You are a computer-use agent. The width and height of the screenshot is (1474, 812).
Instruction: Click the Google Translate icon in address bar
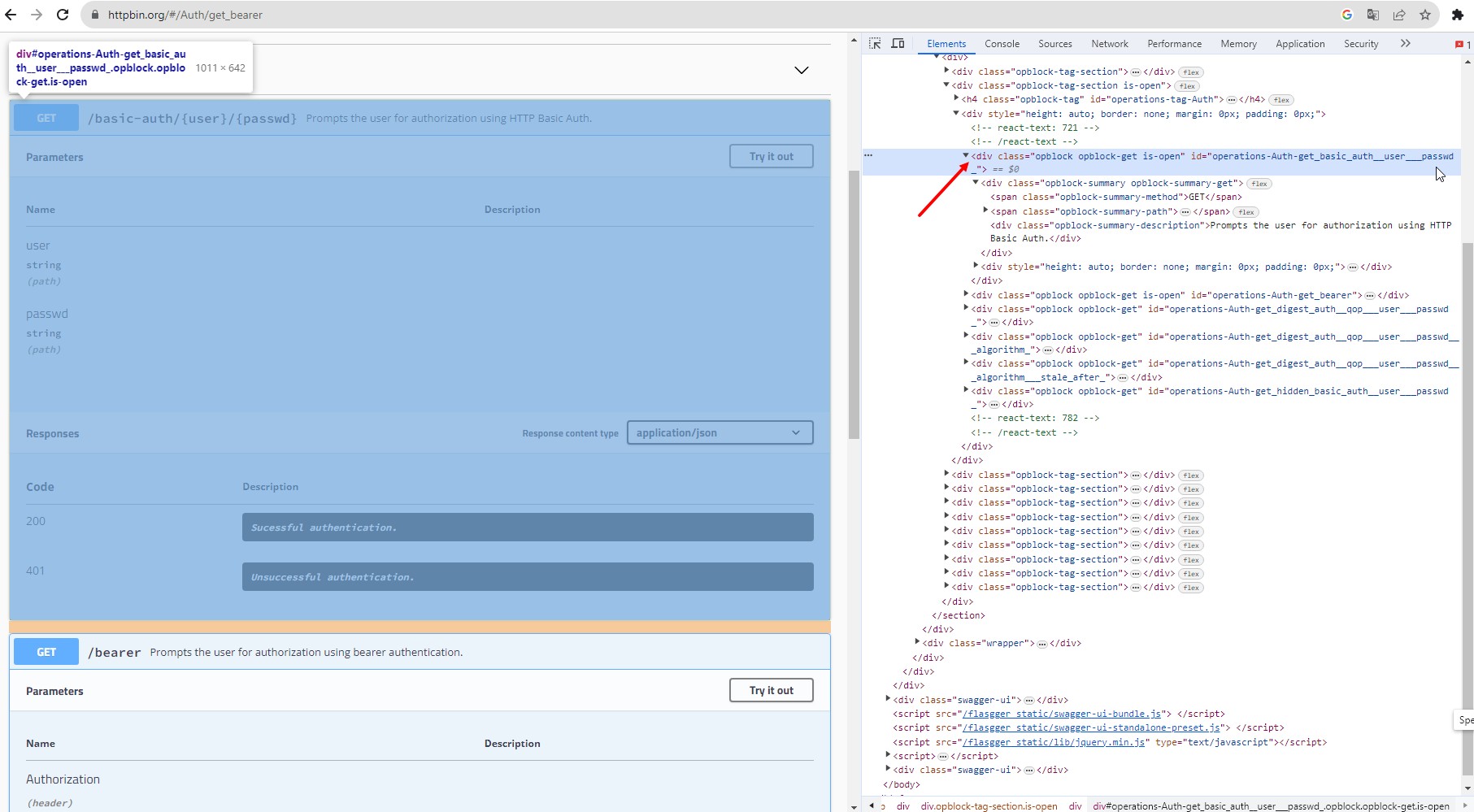tap(1372, 15)
